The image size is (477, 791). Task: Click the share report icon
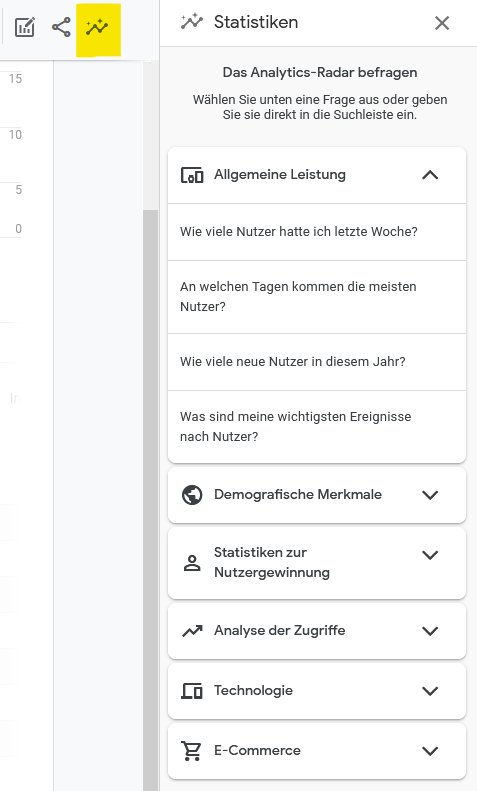[x=61, y=27]
